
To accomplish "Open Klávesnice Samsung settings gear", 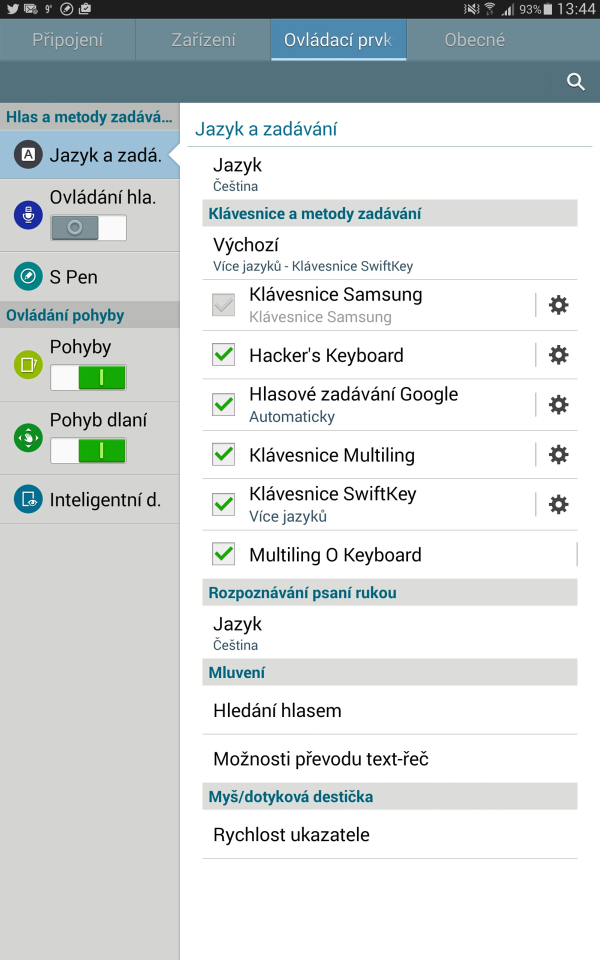I will [x=559, y=305].
